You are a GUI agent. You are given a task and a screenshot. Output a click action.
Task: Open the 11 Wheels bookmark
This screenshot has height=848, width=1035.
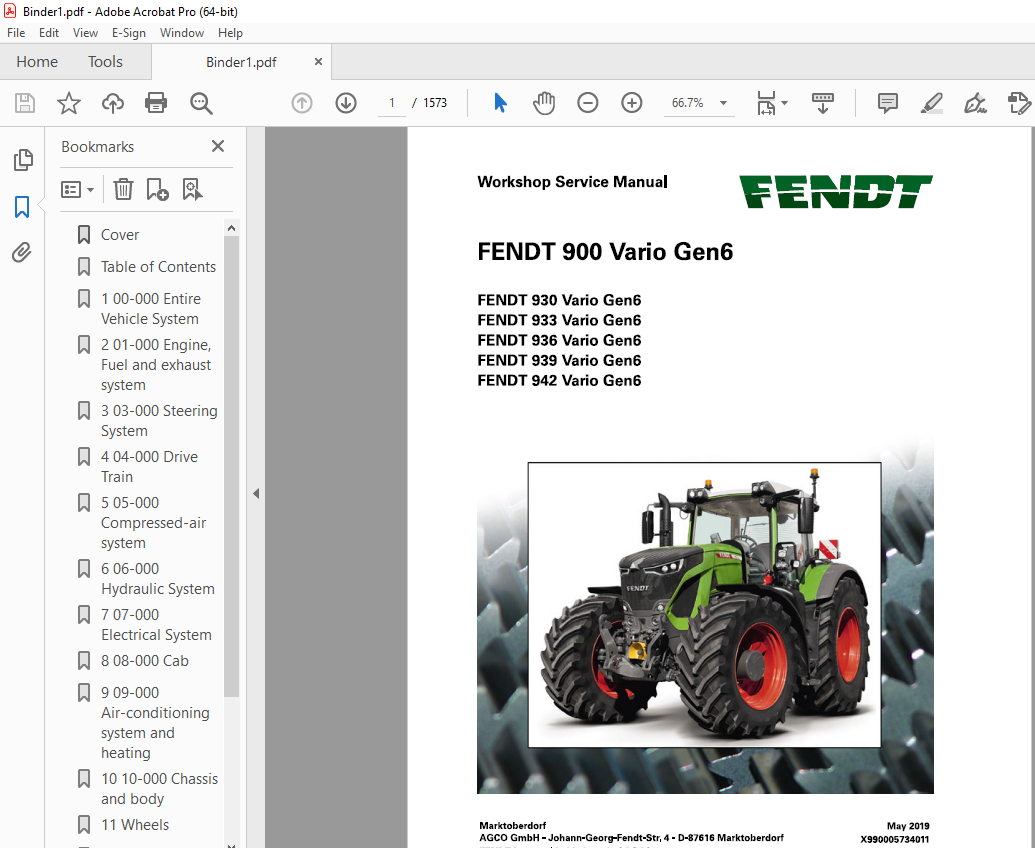pyautogui.click(x=135, y=825)
